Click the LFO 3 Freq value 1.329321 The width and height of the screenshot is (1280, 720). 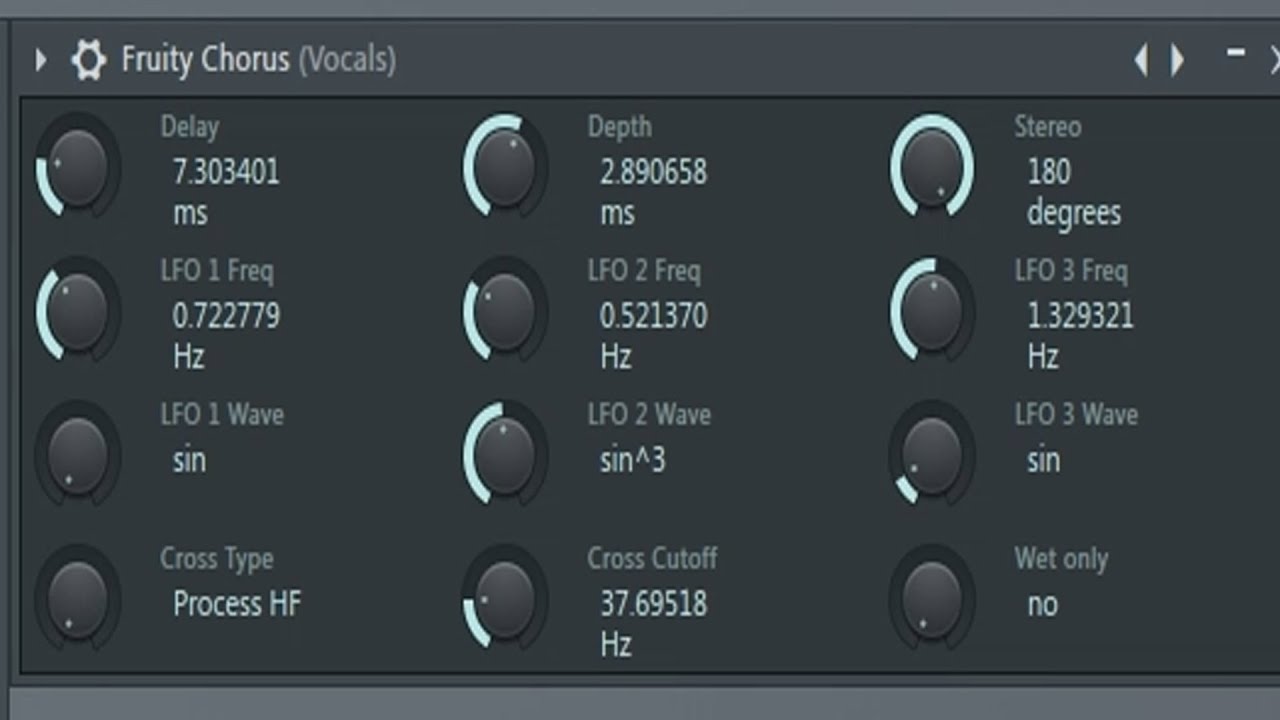[x=1080, y=316]
